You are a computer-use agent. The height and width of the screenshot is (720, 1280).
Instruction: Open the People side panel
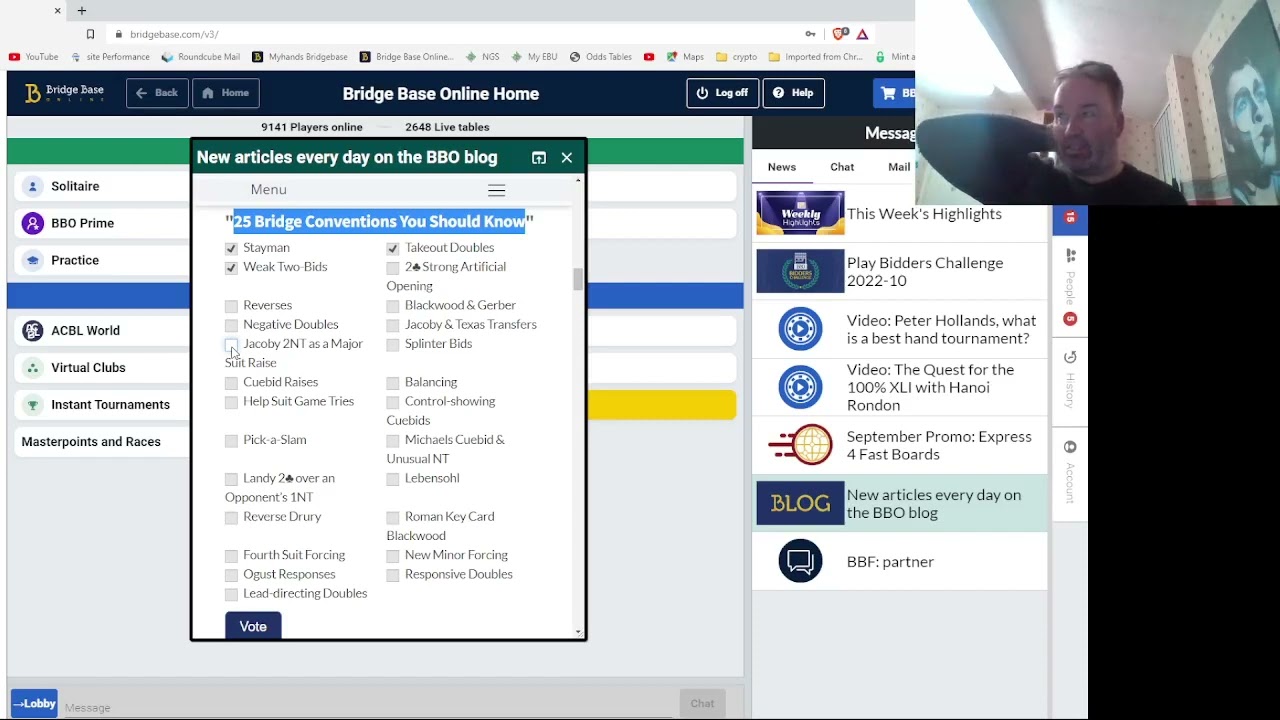point(1070,287)
